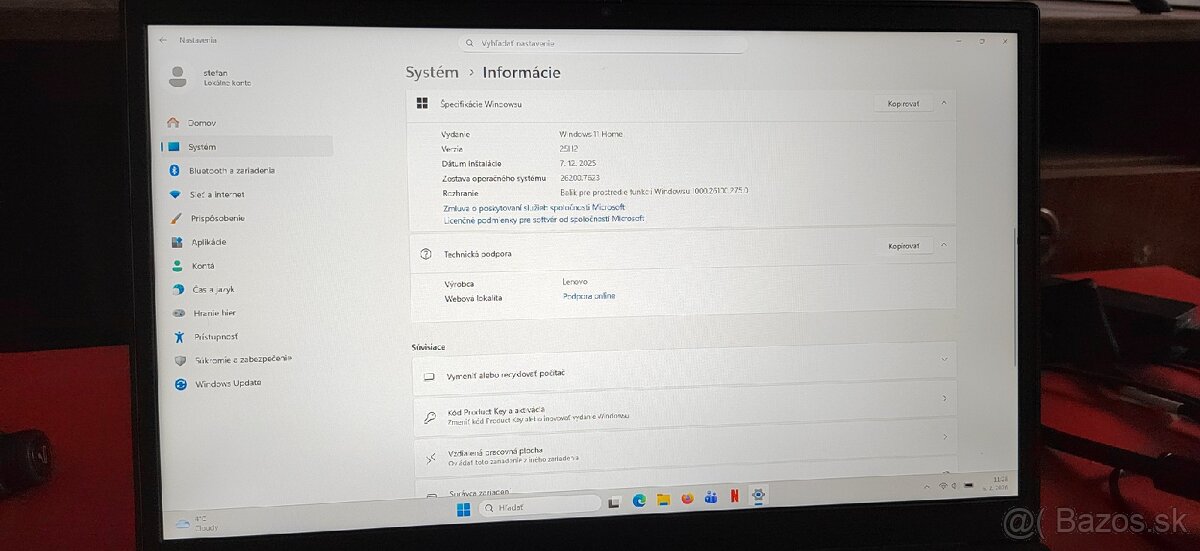The height and width of the screenshot is (551, 1200).
Task: Open Bluetooth a zariadenia settings
Action: click(x=247, y=170)
